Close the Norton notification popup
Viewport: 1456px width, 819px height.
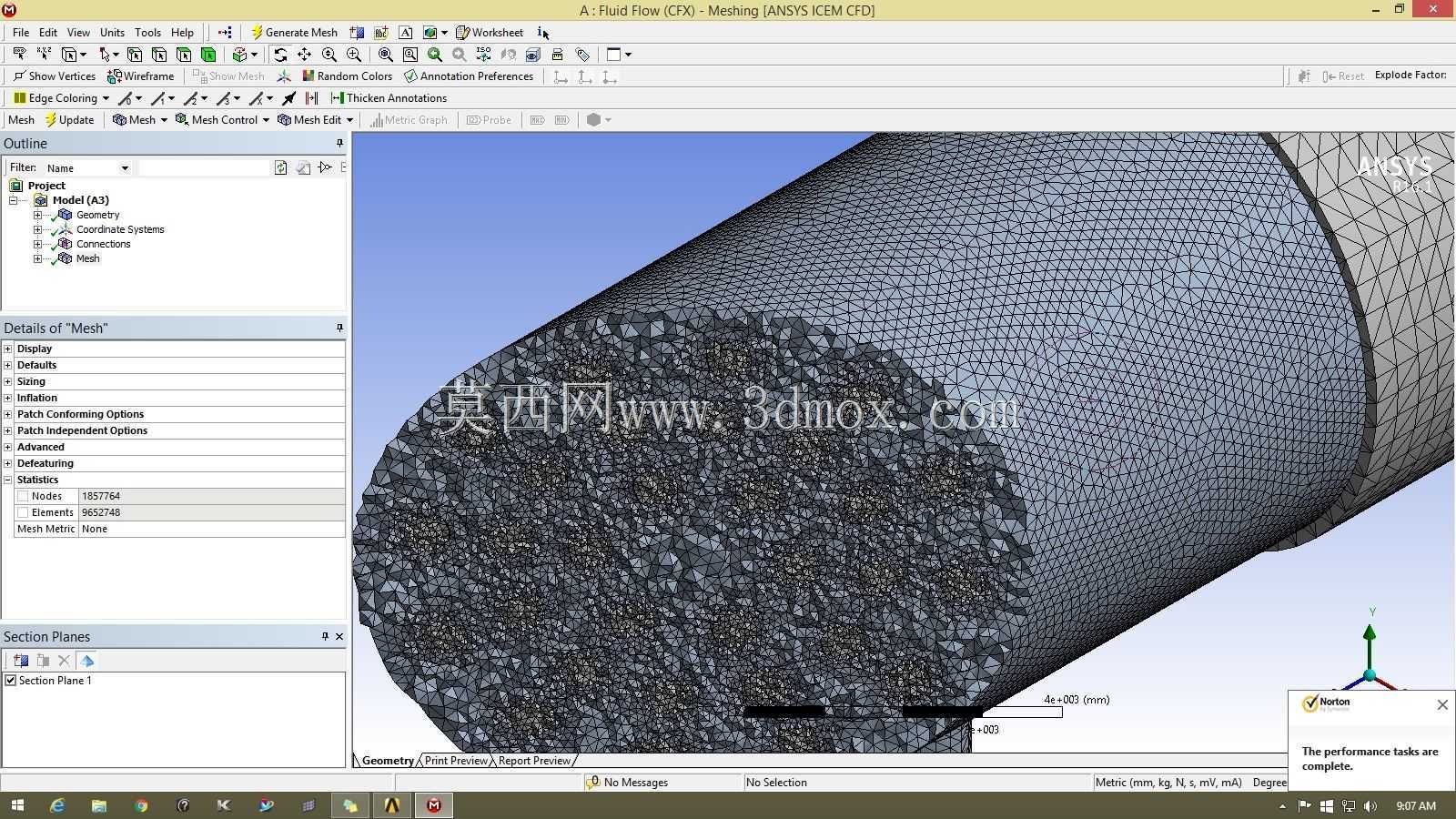pyautogui.click(x=1442, y=705)
